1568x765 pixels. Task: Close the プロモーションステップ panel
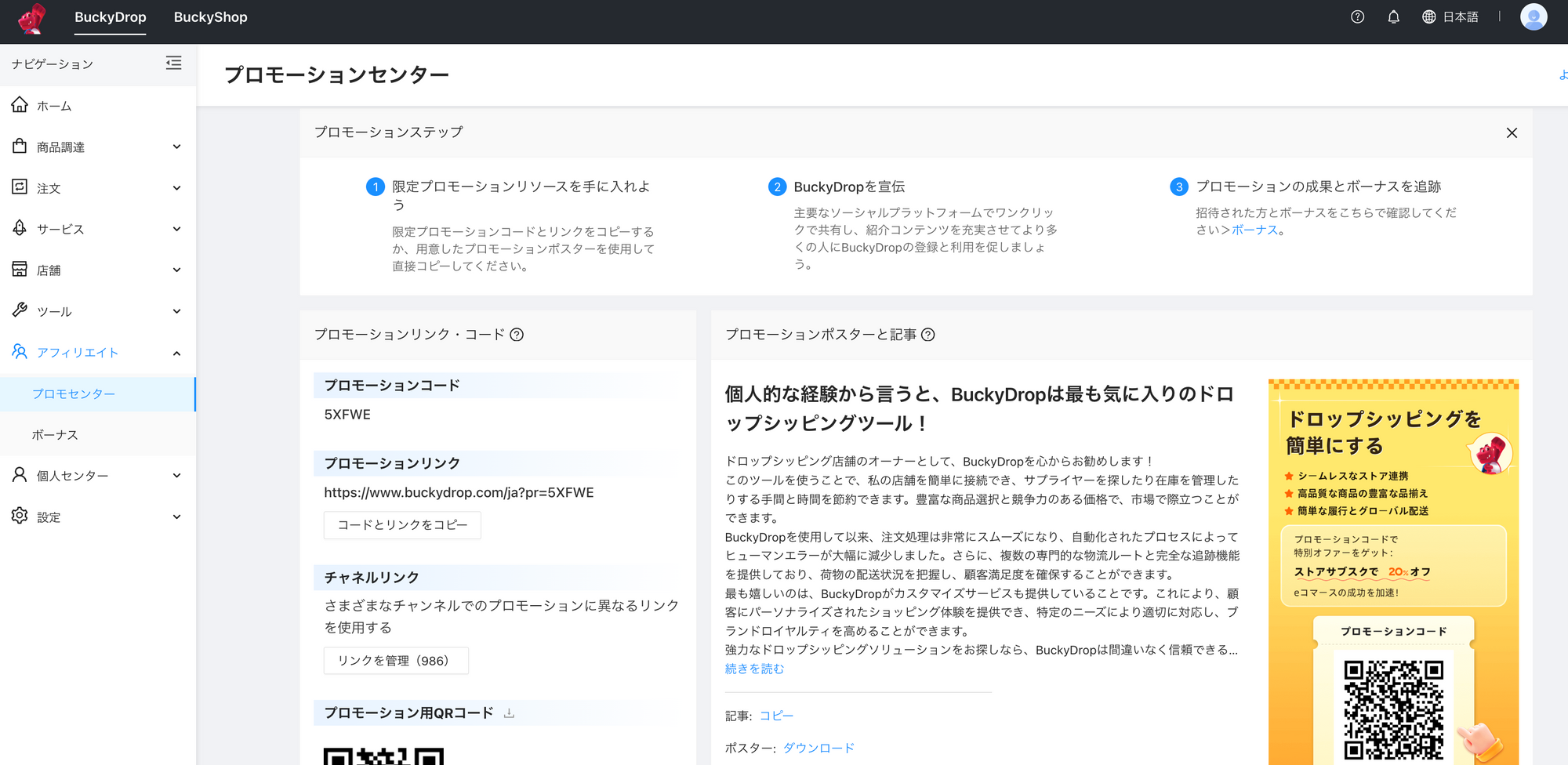(x=1512, y=132)
